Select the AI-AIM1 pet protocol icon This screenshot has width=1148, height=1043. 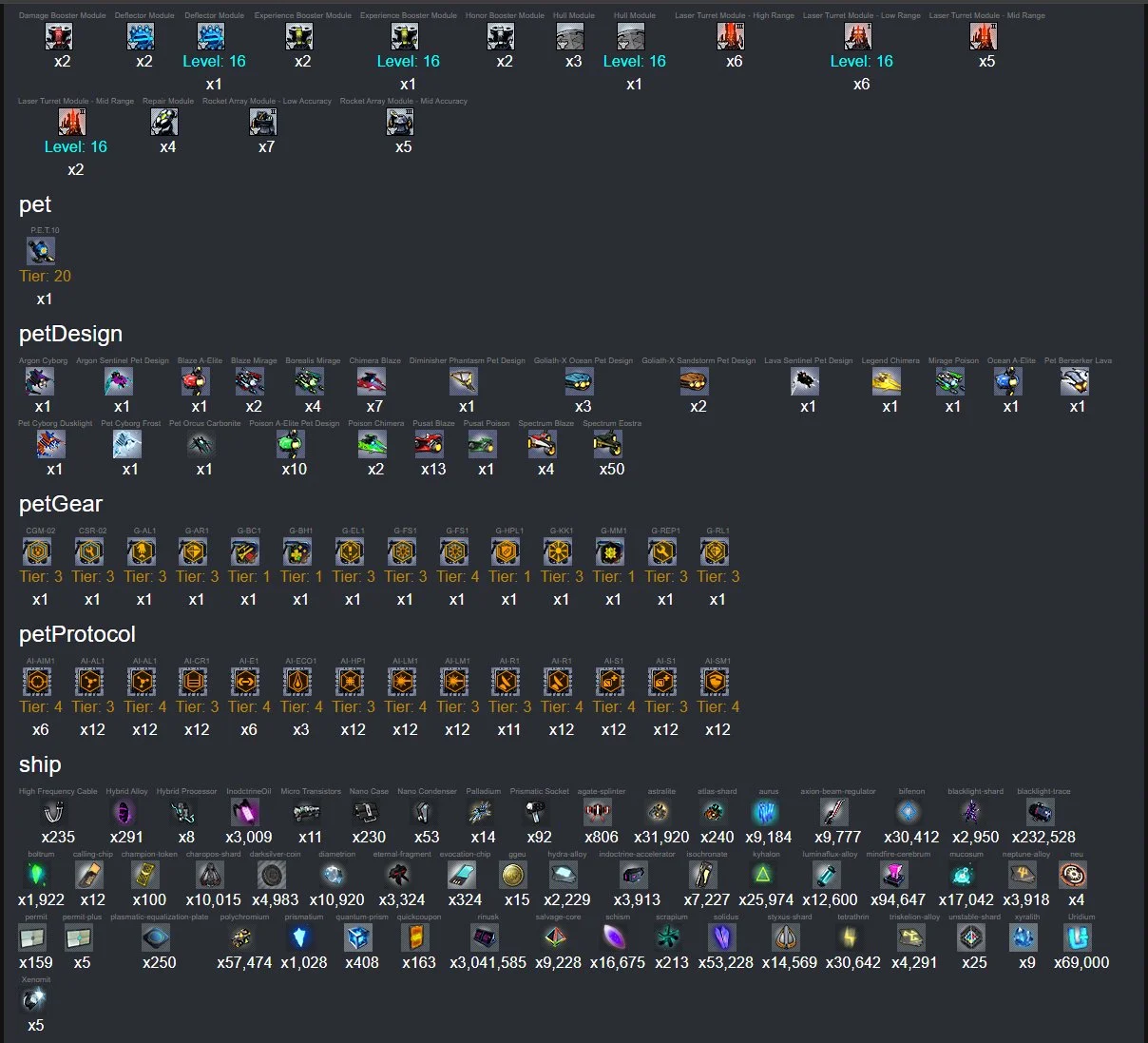point(38,683)
